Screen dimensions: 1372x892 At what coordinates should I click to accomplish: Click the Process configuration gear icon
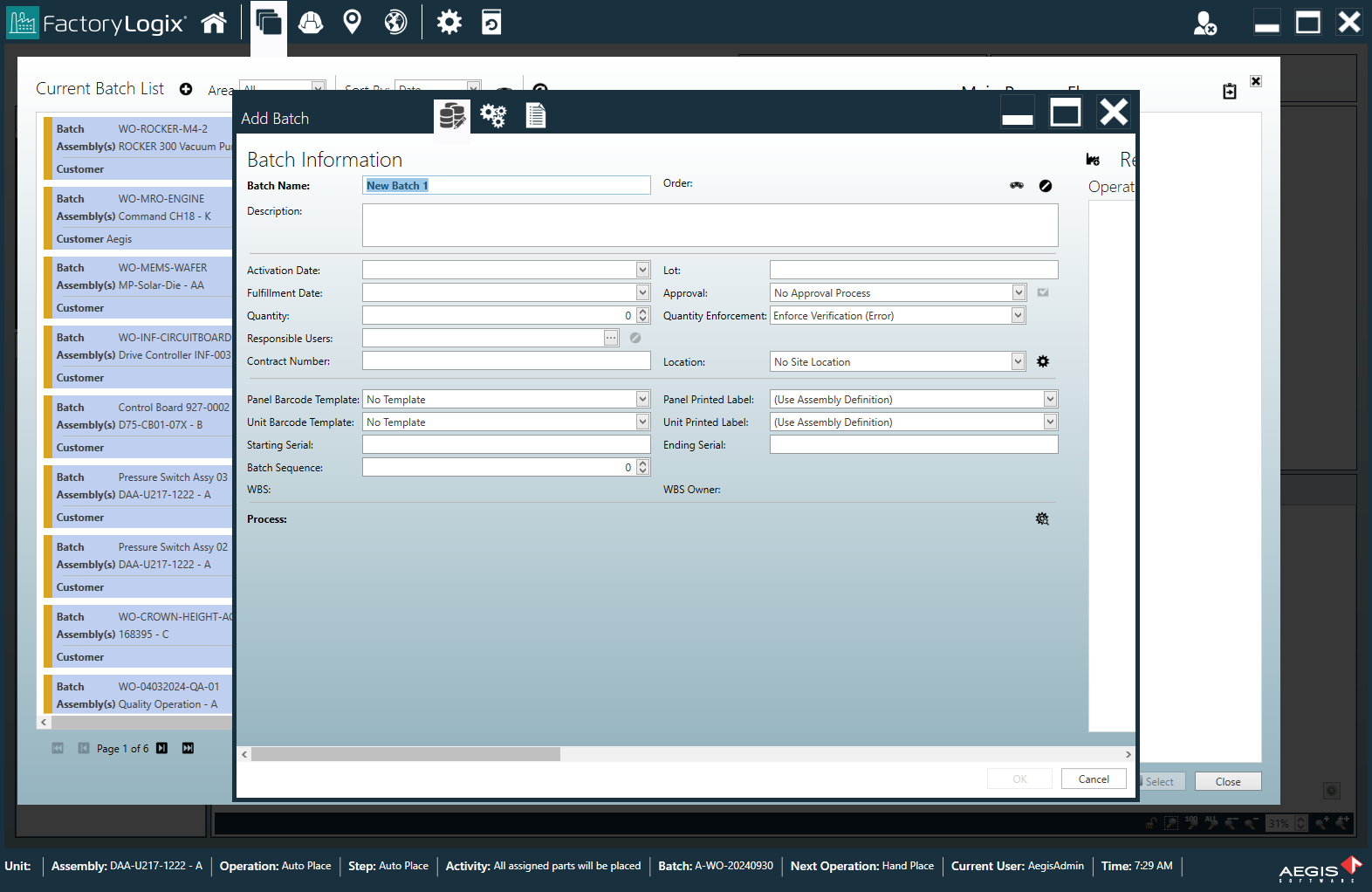click(x=1042, y=519)
